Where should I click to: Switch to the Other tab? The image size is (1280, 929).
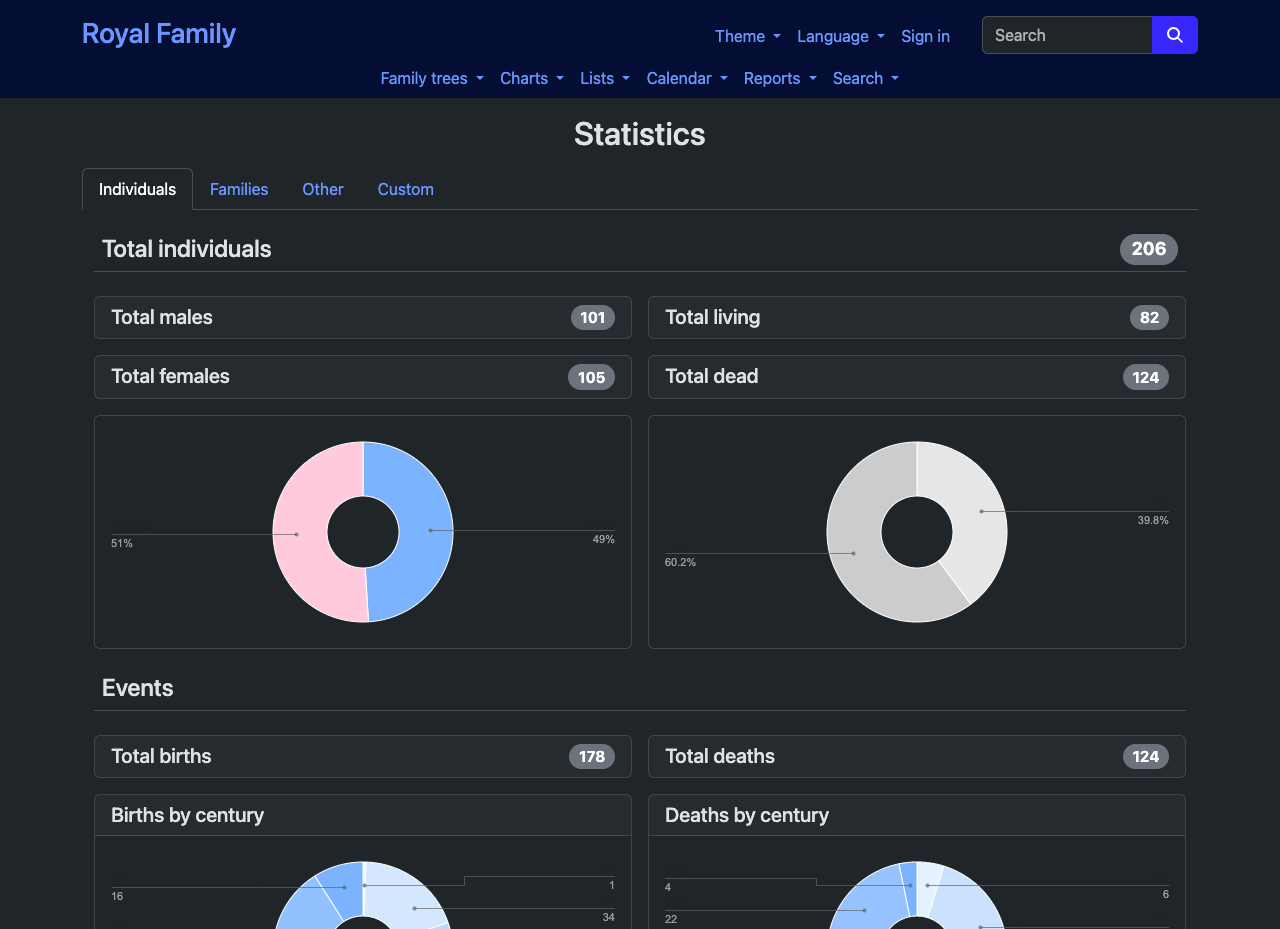tap(323, 189)
